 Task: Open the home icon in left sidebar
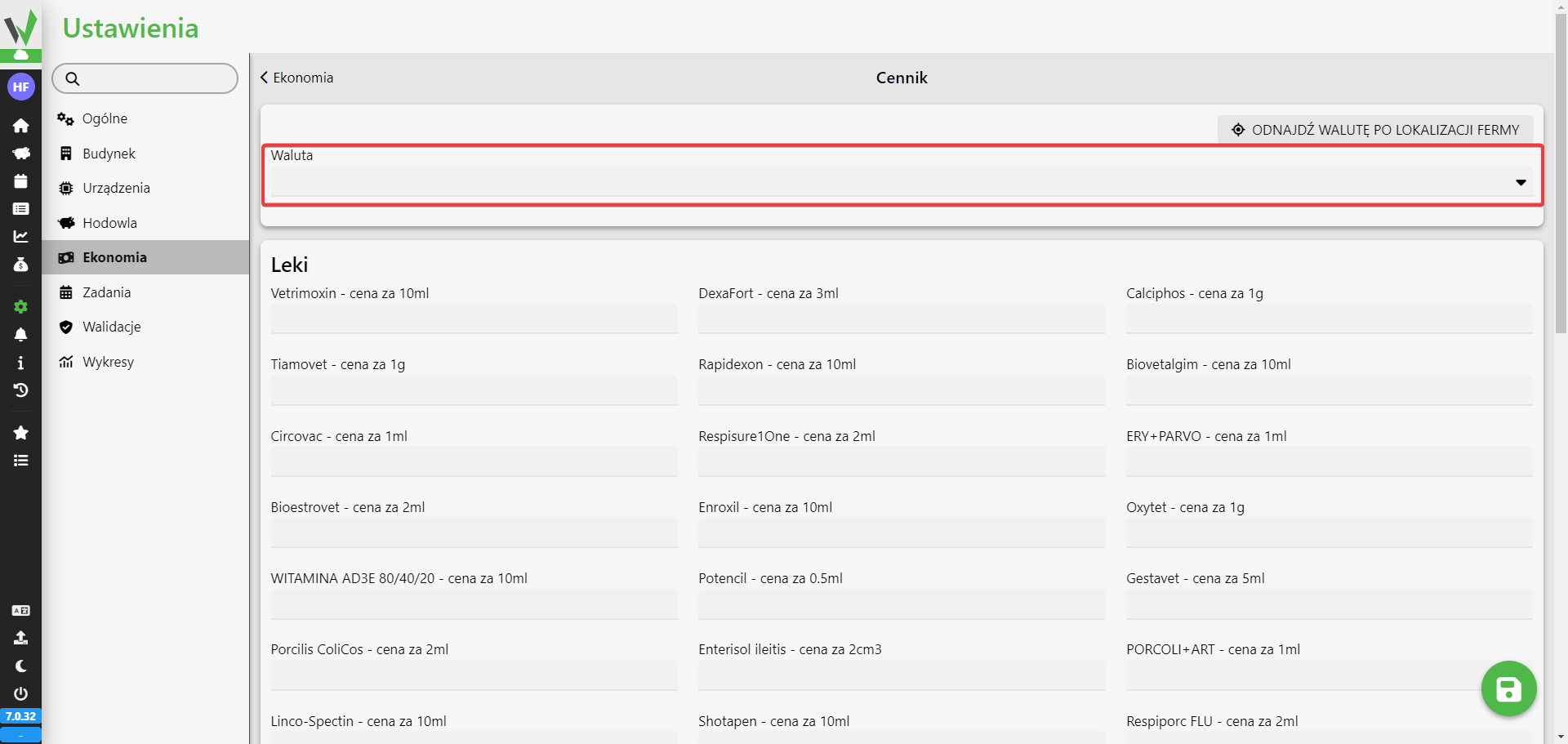(x=20, y=126)
